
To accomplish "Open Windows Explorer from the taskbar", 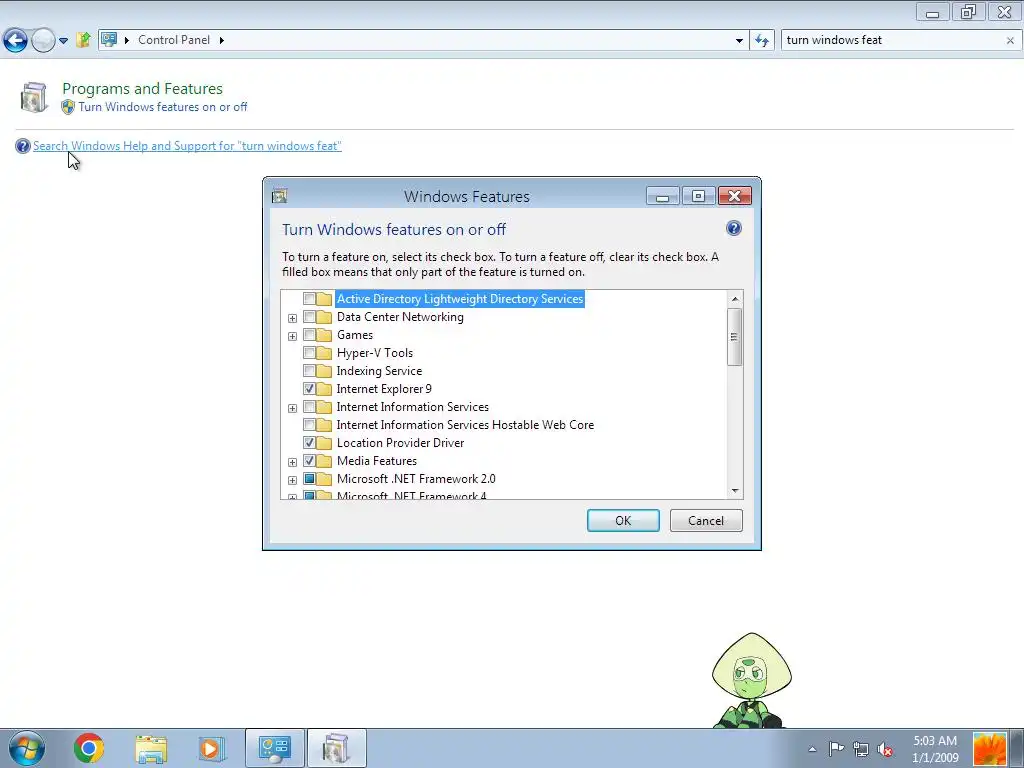I will tap(151, 748).
